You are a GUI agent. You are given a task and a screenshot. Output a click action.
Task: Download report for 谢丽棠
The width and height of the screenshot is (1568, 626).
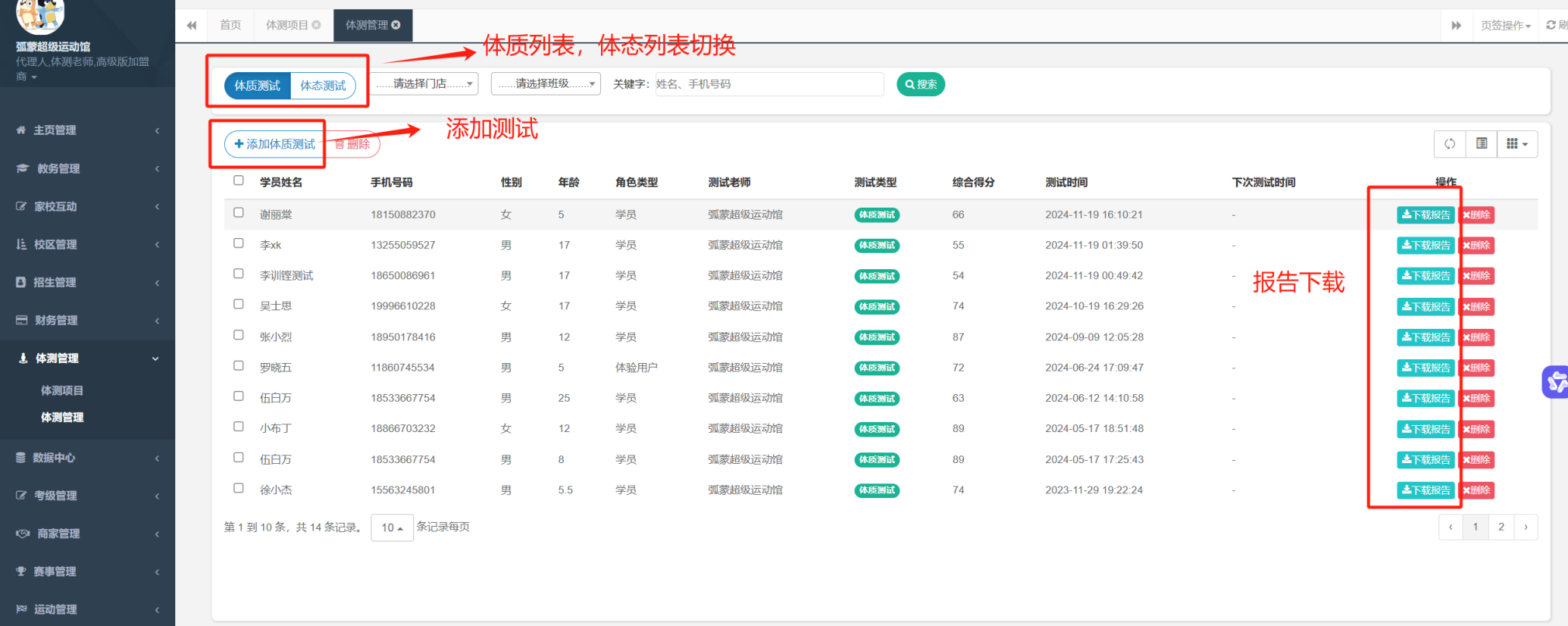pos(1425,215)
